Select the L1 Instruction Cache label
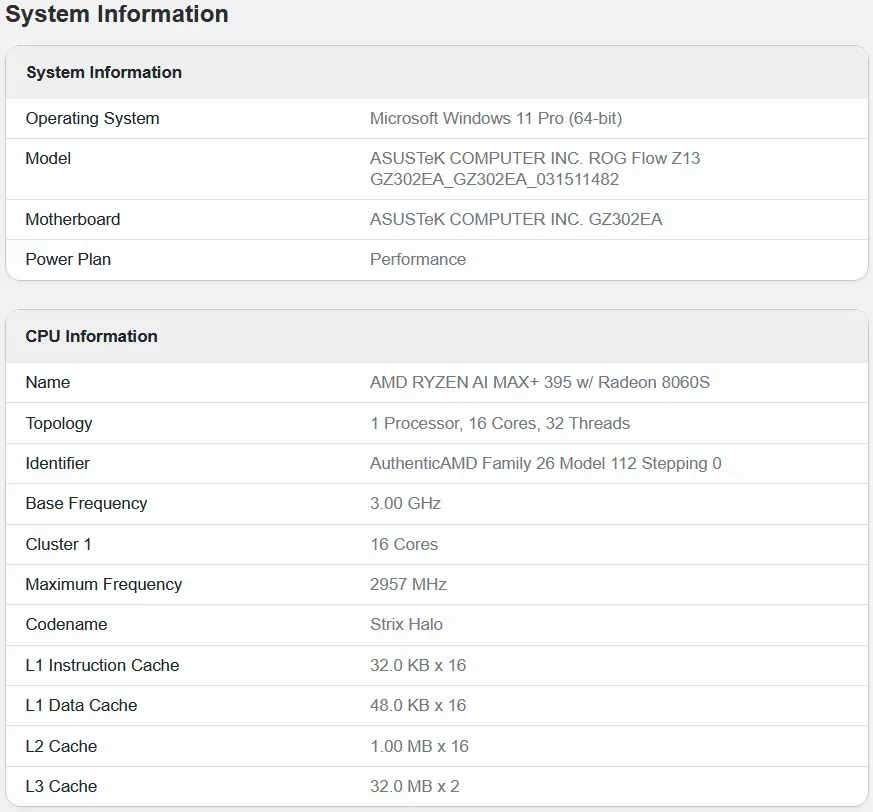The image size is (873, 812). [x=102, y=665]
